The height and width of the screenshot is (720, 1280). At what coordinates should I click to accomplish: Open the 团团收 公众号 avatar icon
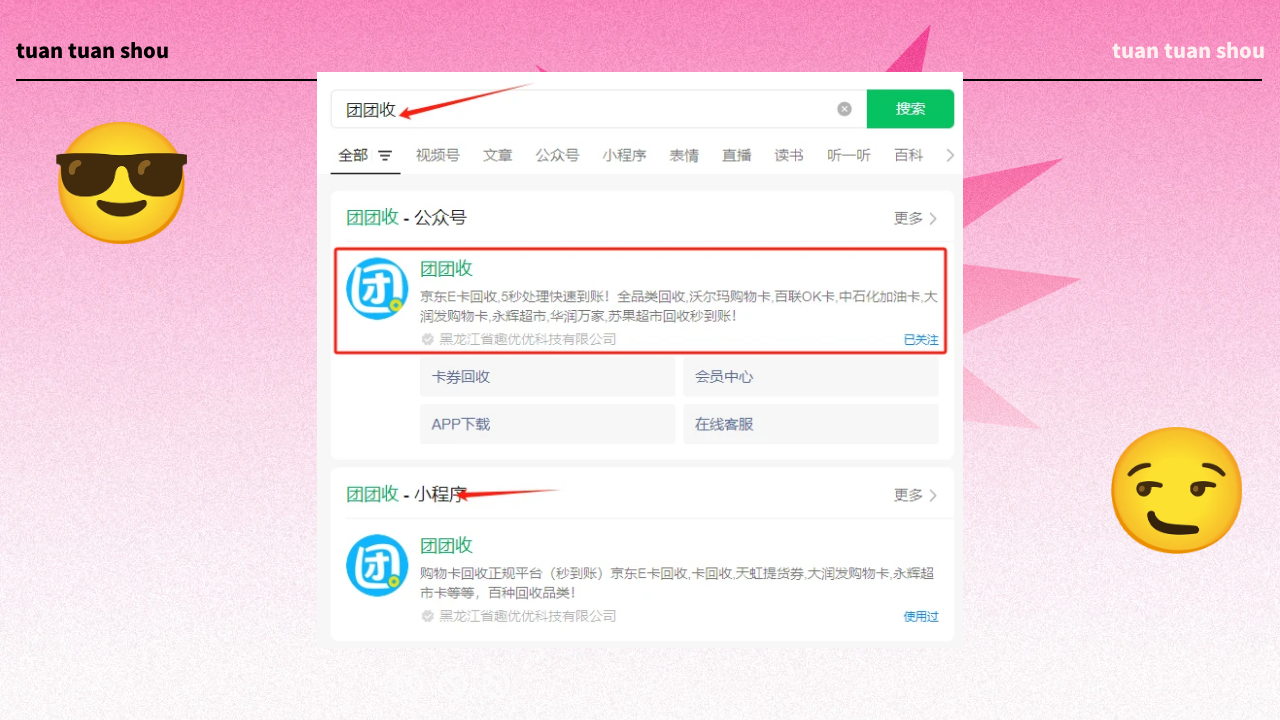pos(377,289)
